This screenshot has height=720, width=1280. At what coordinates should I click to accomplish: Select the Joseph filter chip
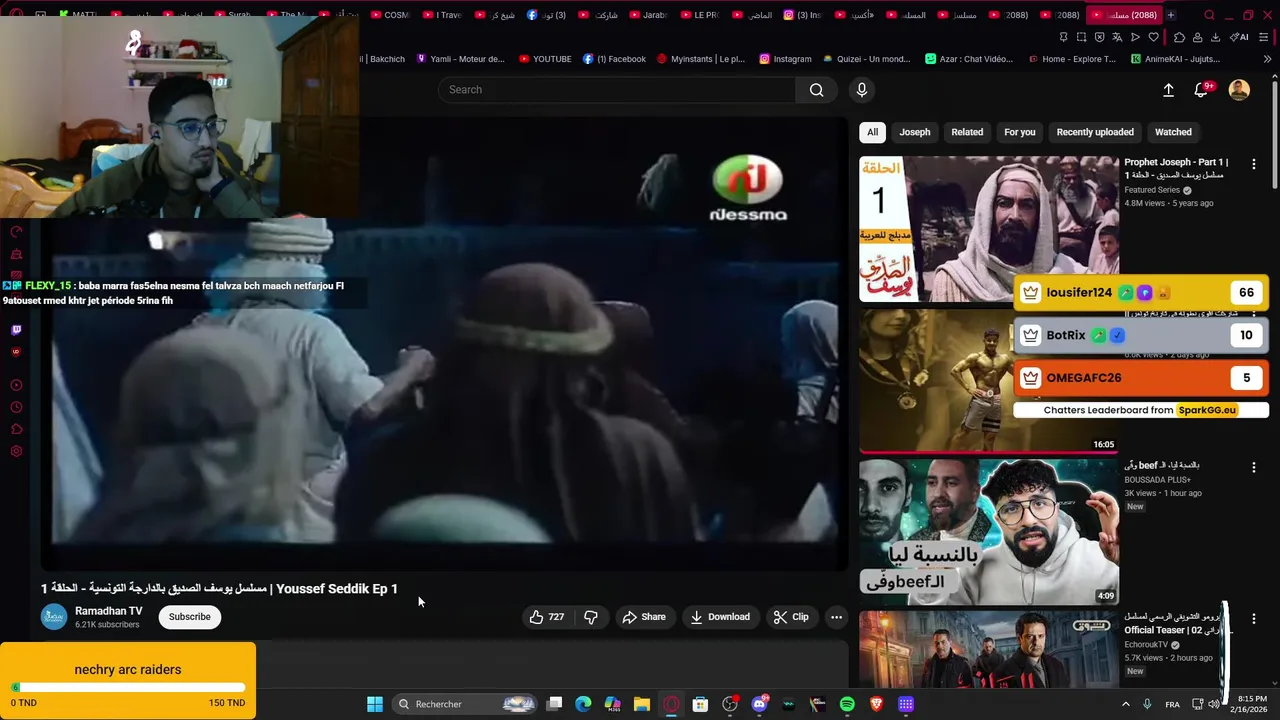914,132
